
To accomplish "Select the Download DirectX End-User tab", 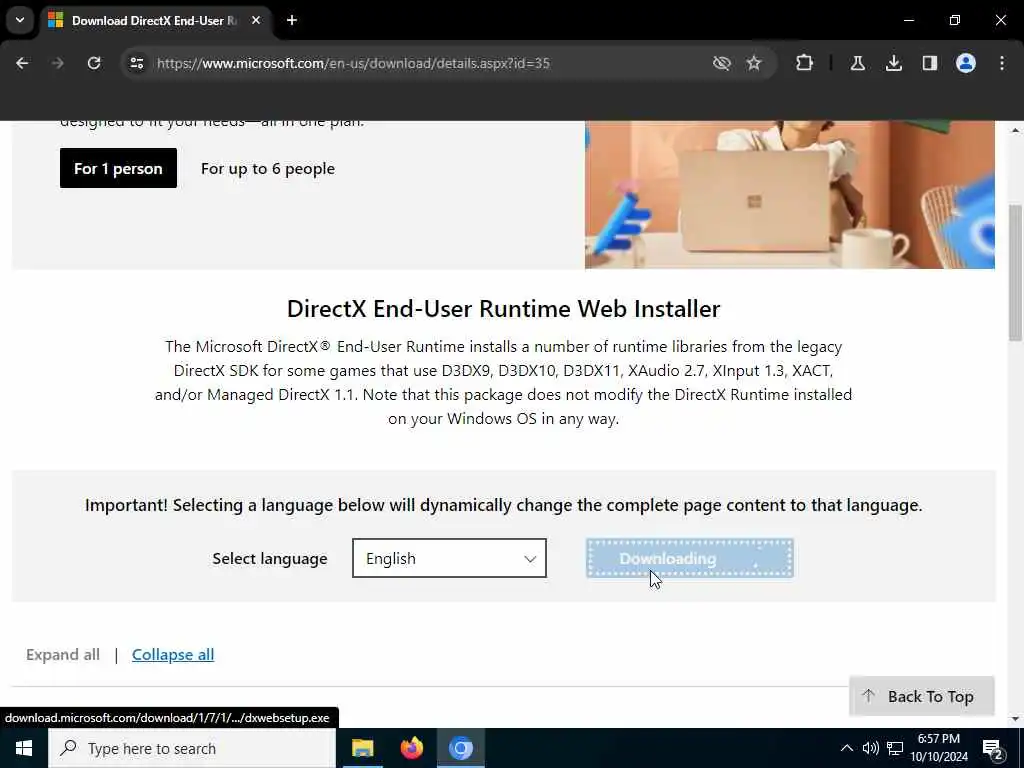I will click(x=155, y=20).
